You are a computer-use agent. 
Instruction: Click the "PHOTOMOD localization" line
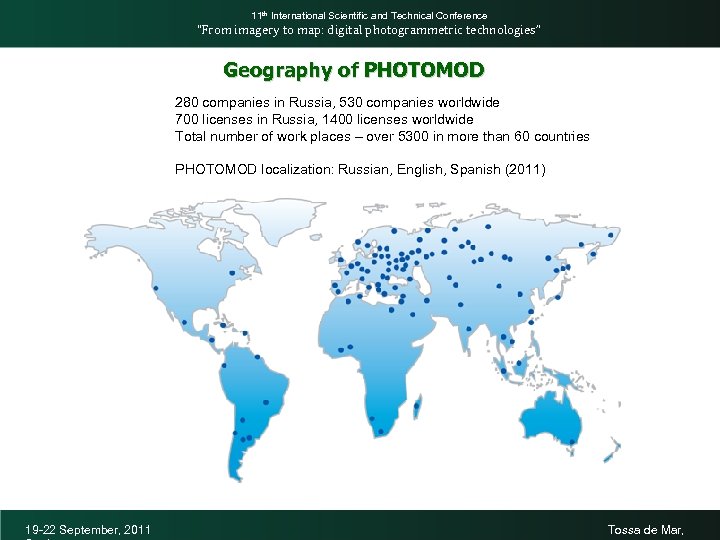360,169
